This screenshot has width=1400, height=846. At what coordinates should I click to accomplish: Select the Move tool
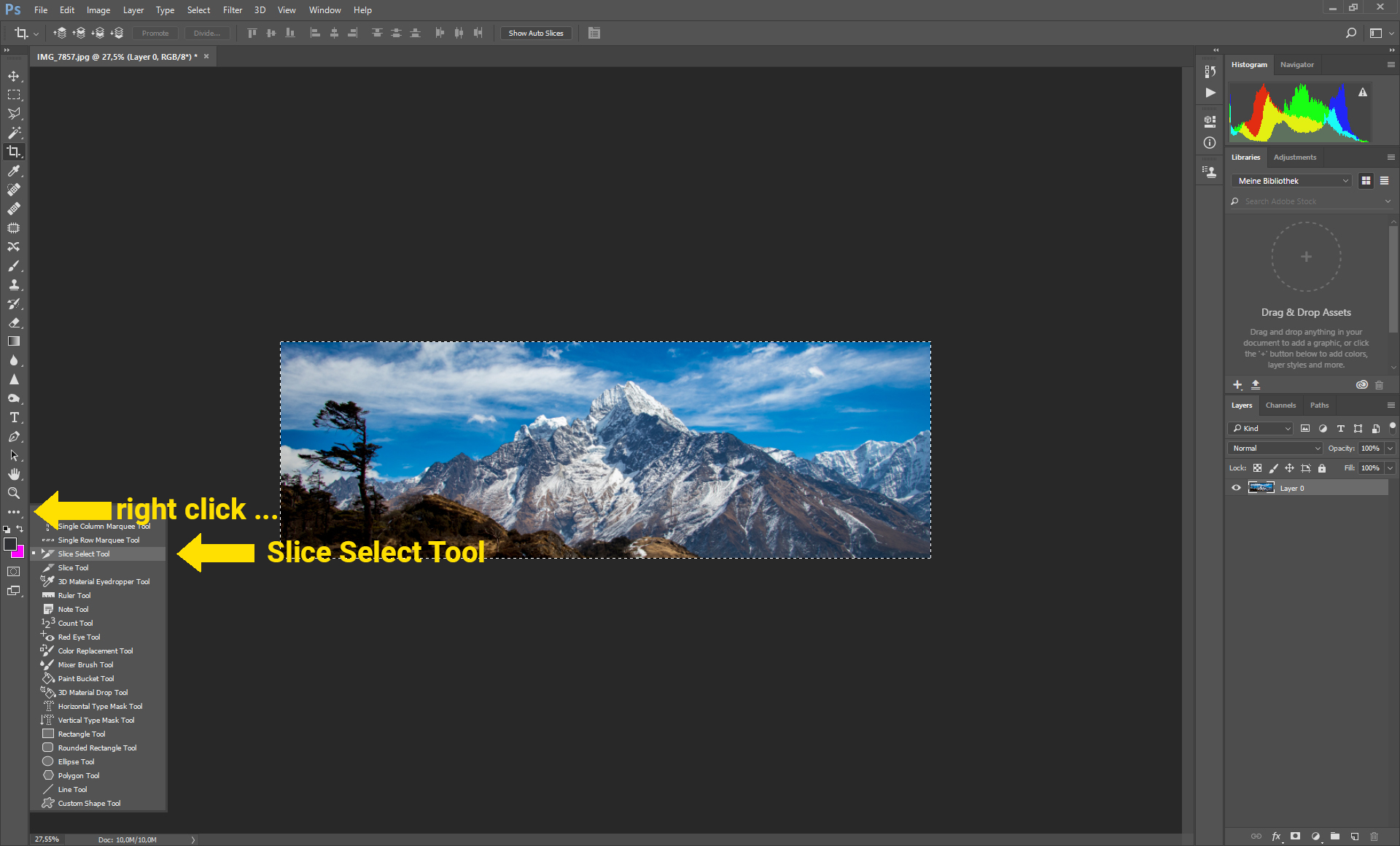click(x=14, y=76)
